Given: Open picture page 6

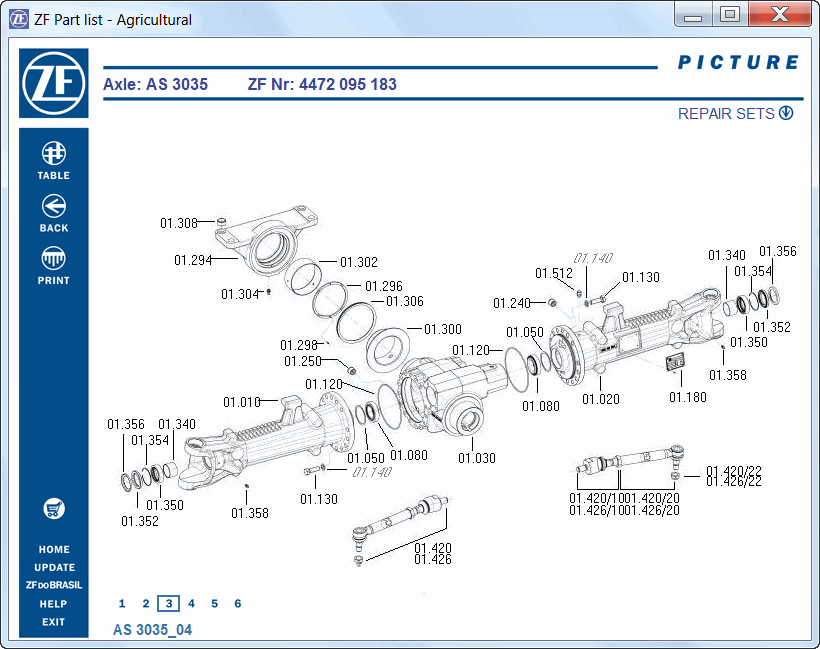Looking at the screenshot, I should pyautogui.click(x=237, y=603).
